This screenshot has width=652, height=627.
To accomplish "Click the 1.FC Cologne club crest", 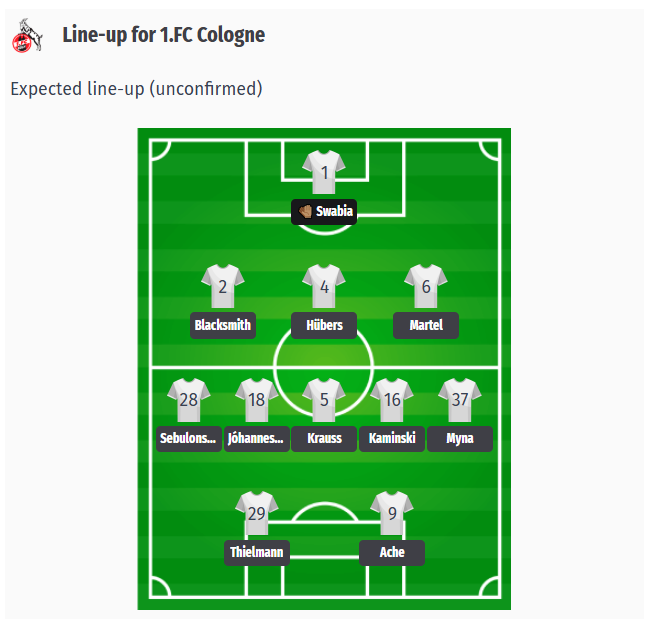I will coord(27,37).
